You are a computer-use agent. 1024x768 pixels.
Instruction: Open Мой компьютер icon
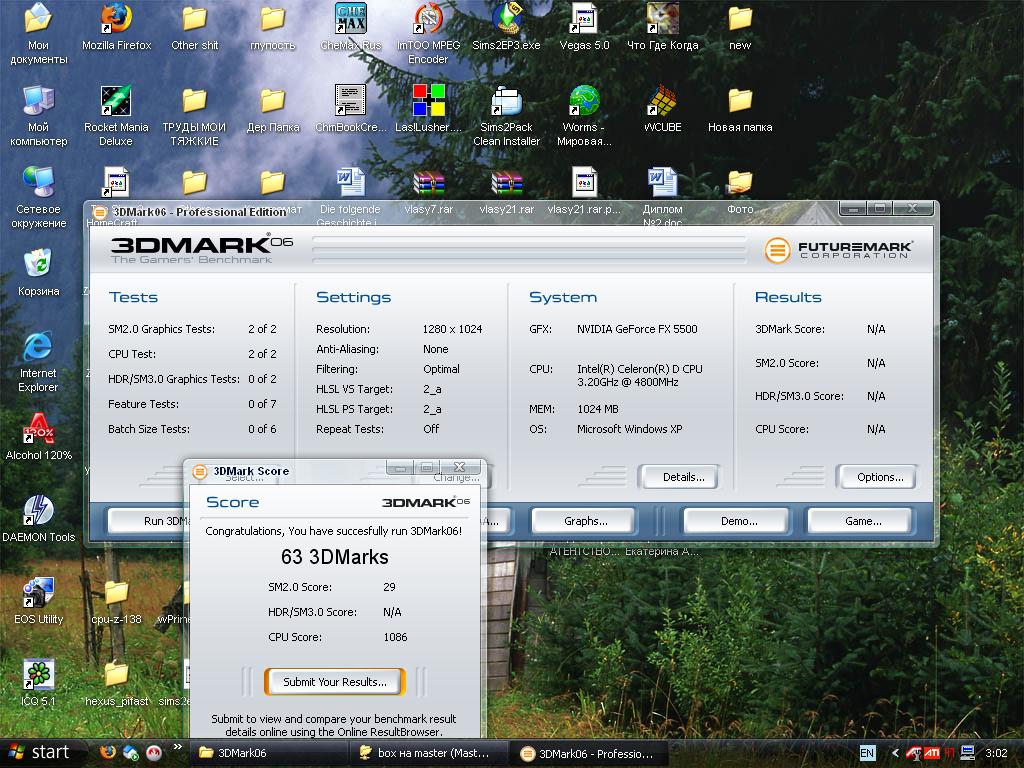click(39, 116)
